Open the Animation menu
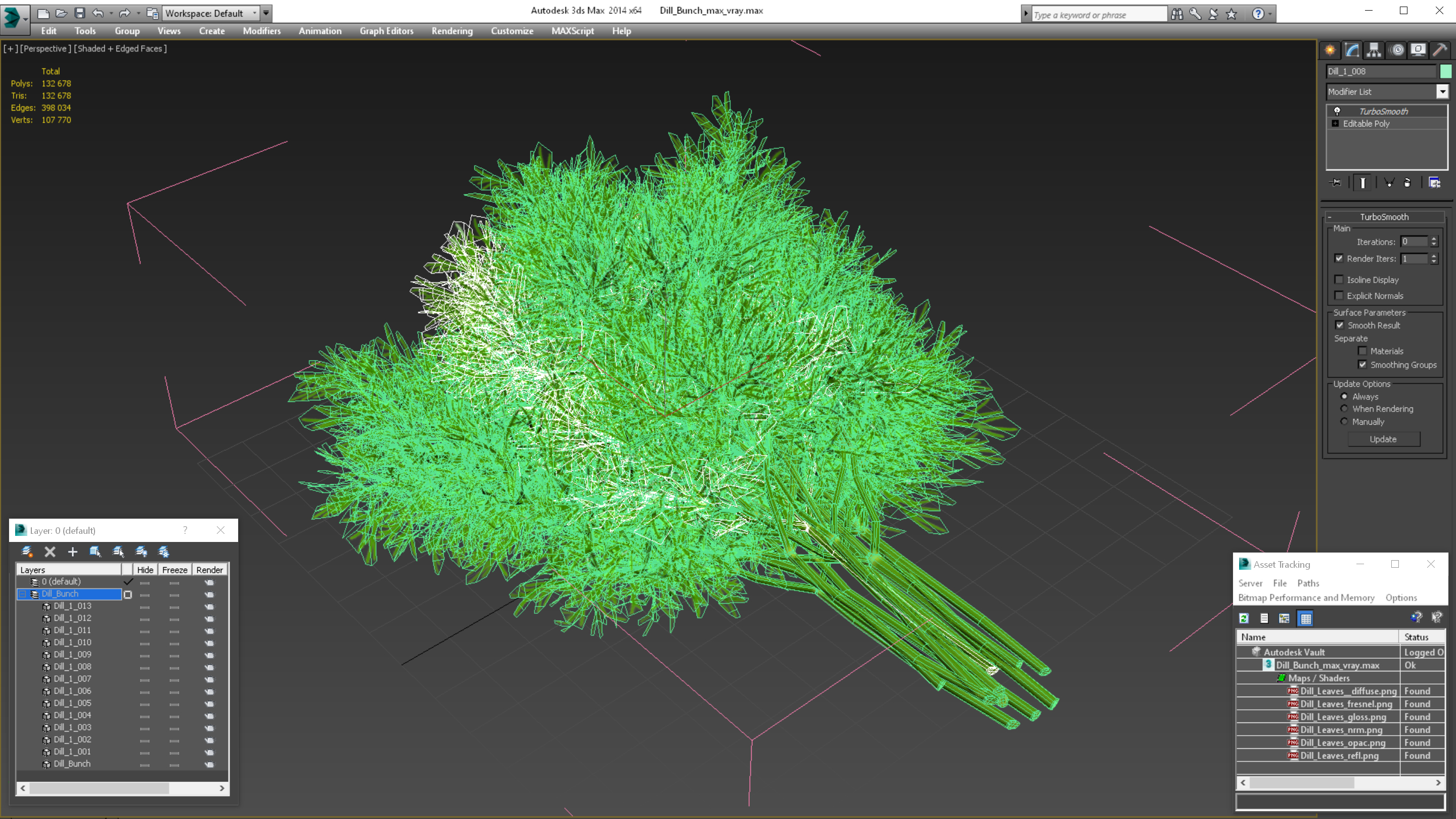Viewport: 1456px width, 819px height. pos(320,31)
